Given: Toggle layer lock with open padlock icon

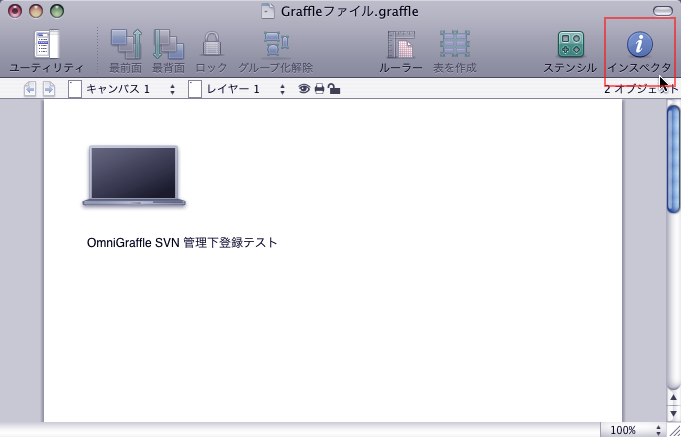Looking at the screenshot, I should pos(334,89).
